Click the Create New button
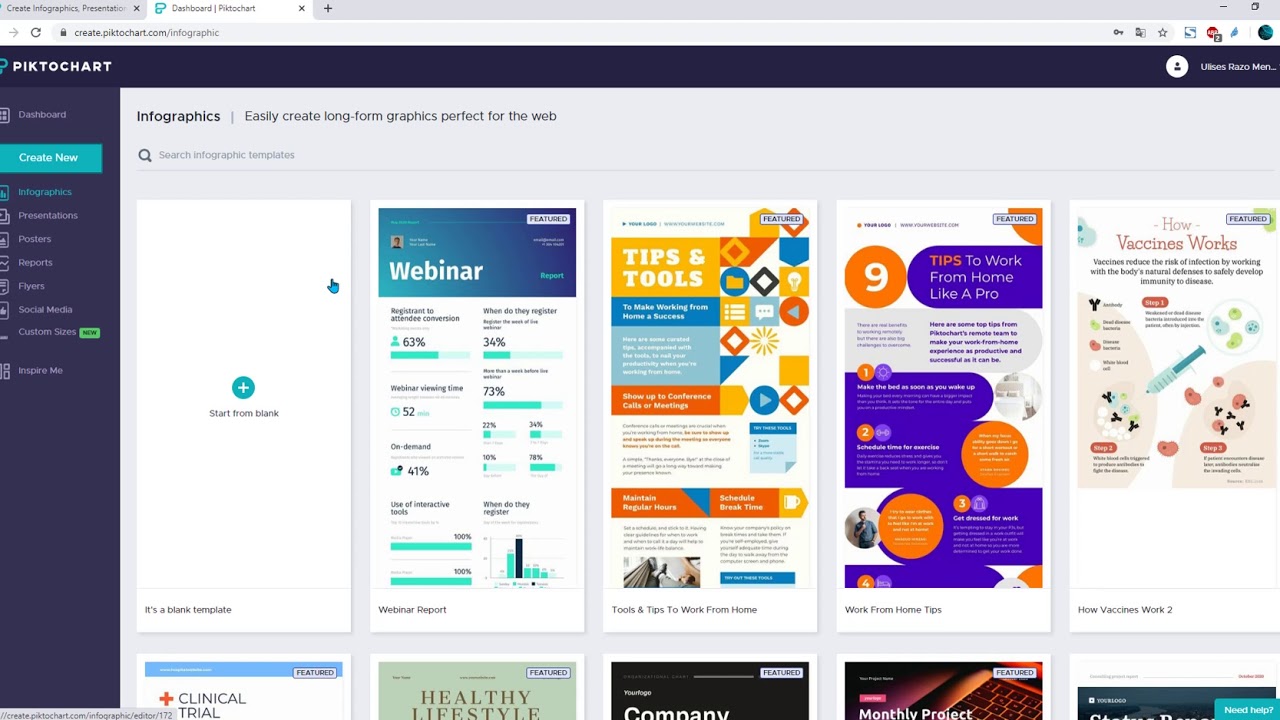Screen dimensions: 1280x720 [x=51, y=157]
